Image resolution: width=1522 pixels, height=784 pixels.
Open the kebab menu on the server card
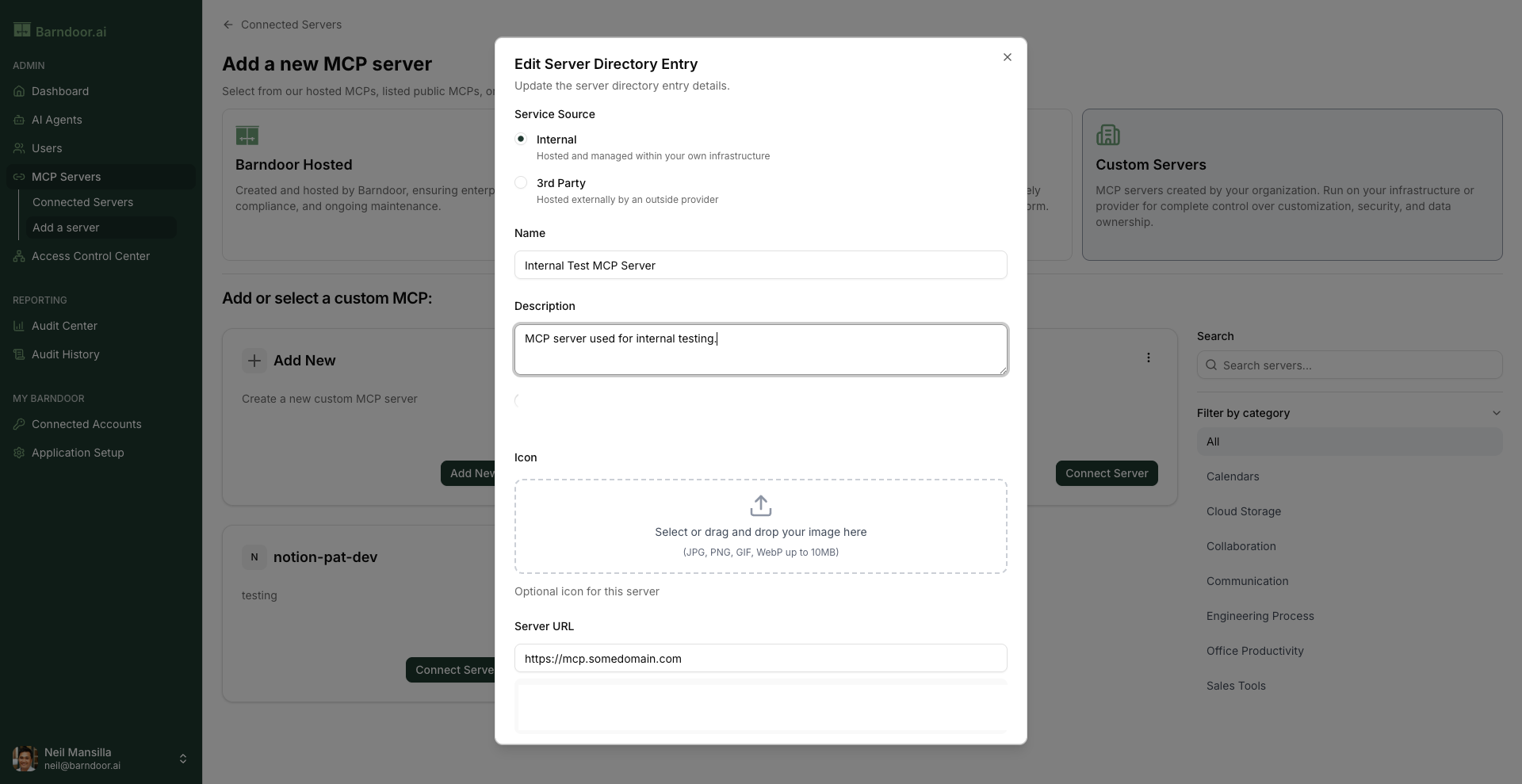(1149, 357)
